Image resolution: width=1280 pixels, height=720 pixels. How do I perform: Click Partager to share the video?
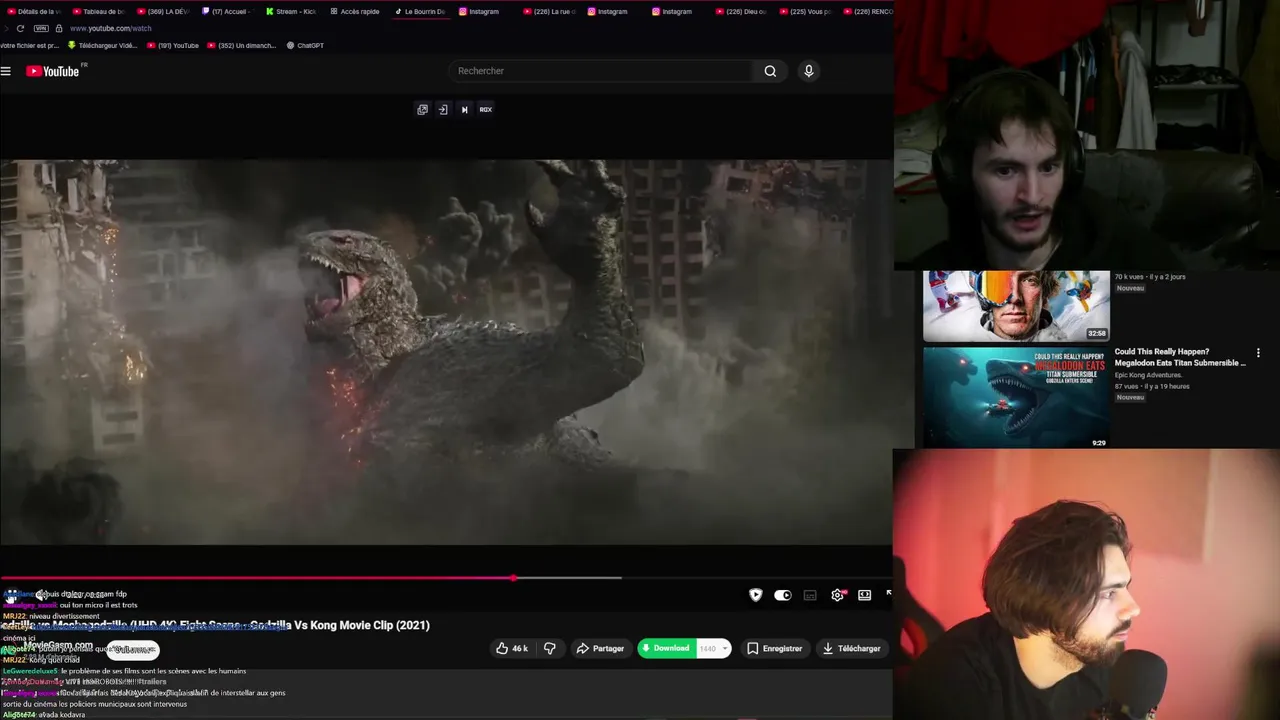600,648
